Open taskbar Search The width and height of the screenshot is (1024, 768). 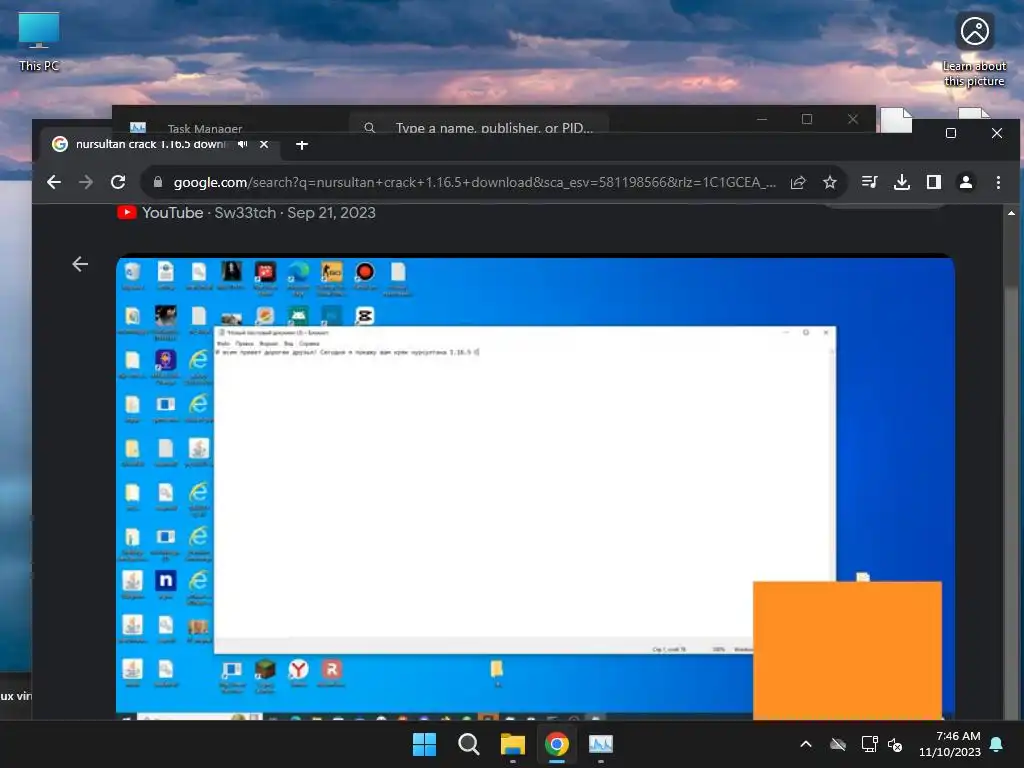[468, 744]
